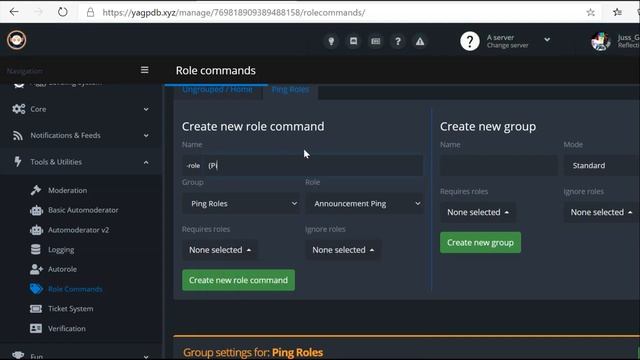640x360 pixels.
Task: Switch to the Ungrouped / Home tab
Action: click(217, 90)
